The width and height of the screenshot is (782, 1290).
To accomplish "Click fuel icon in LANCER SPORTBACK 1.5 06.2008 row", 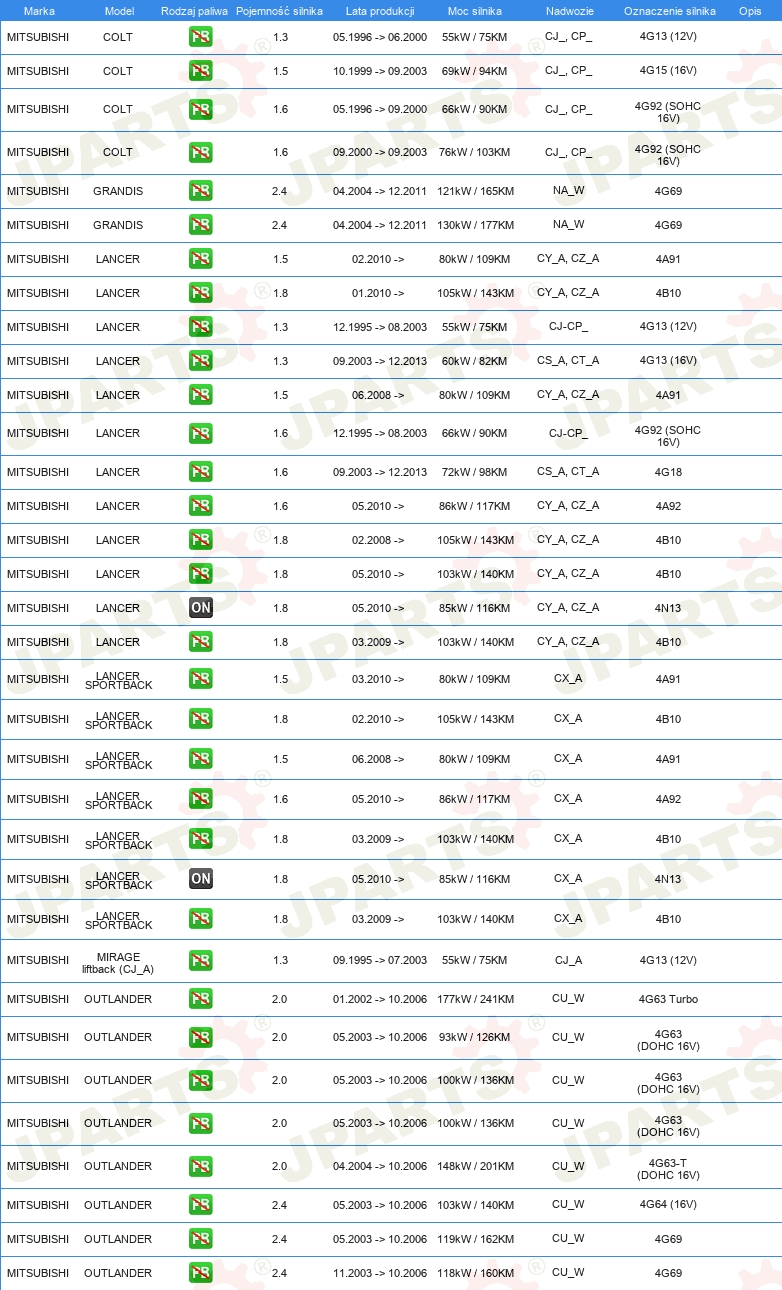I will point(201,759).
